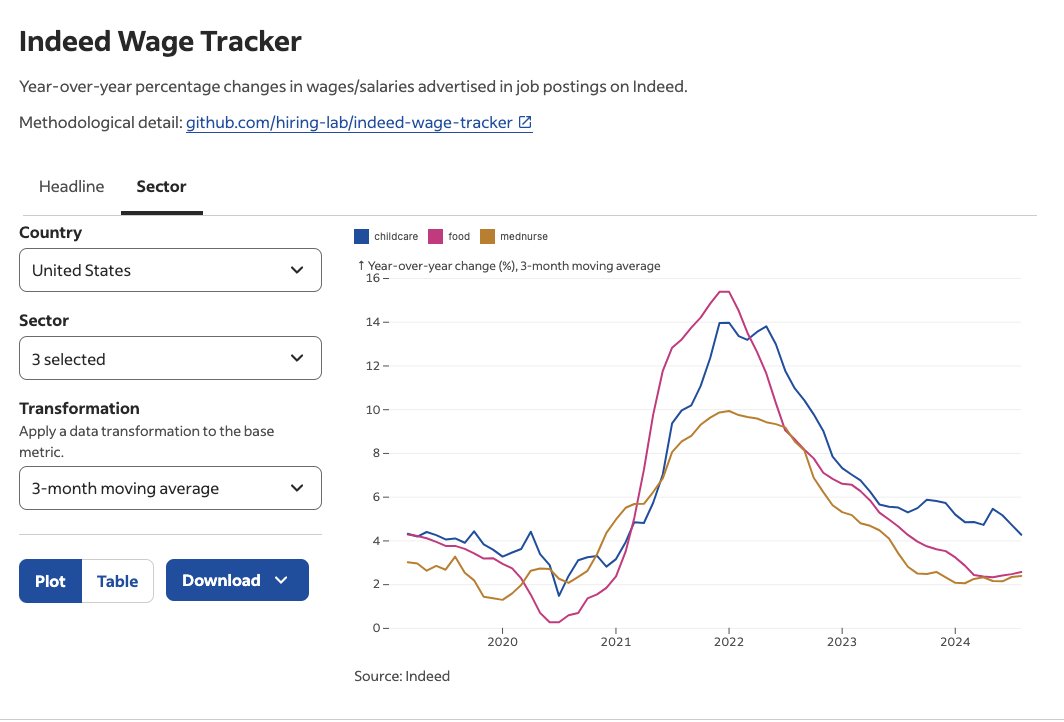Click the 10 y-axis tick label
Image resolution: width=1064 pixels, height=722 pixels.
[x=373, y=410]
